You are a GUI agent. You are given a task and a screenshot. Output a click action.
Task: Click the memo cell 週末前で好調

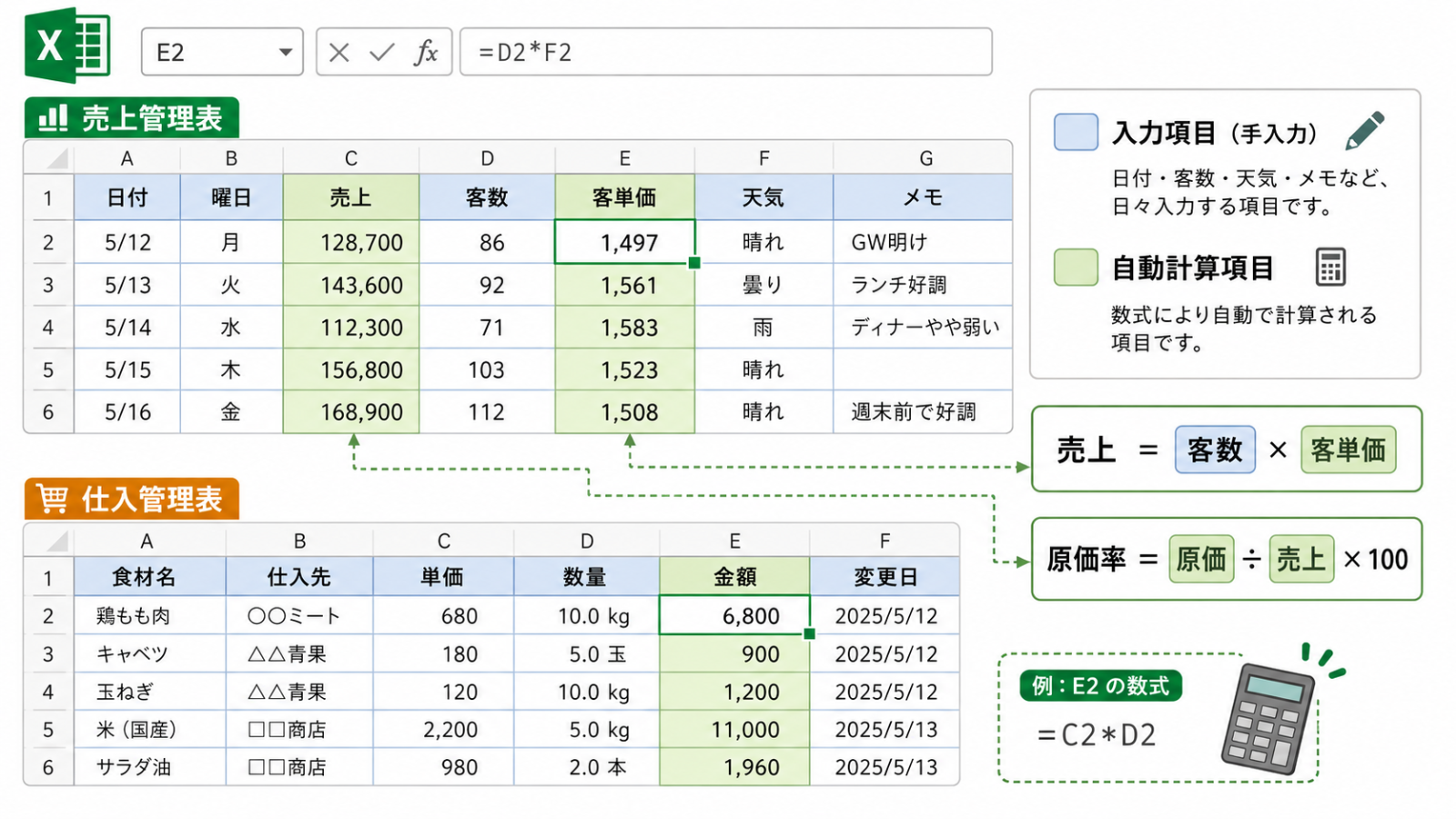click(x=923, y=412)
